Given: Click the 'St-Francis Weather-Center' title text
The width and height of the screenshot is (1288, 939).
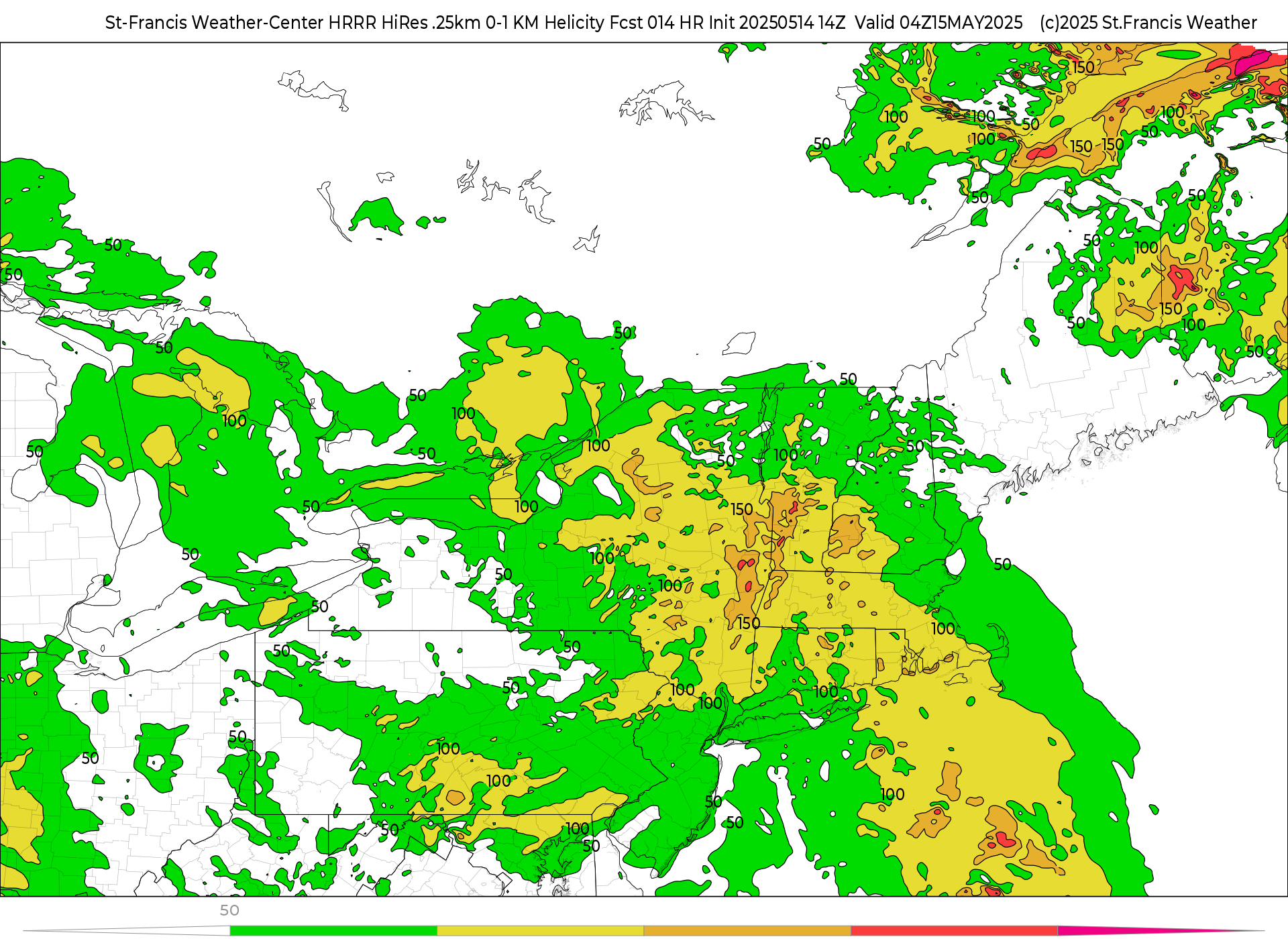Looking at the screenshot, I should tap(214, 23).
